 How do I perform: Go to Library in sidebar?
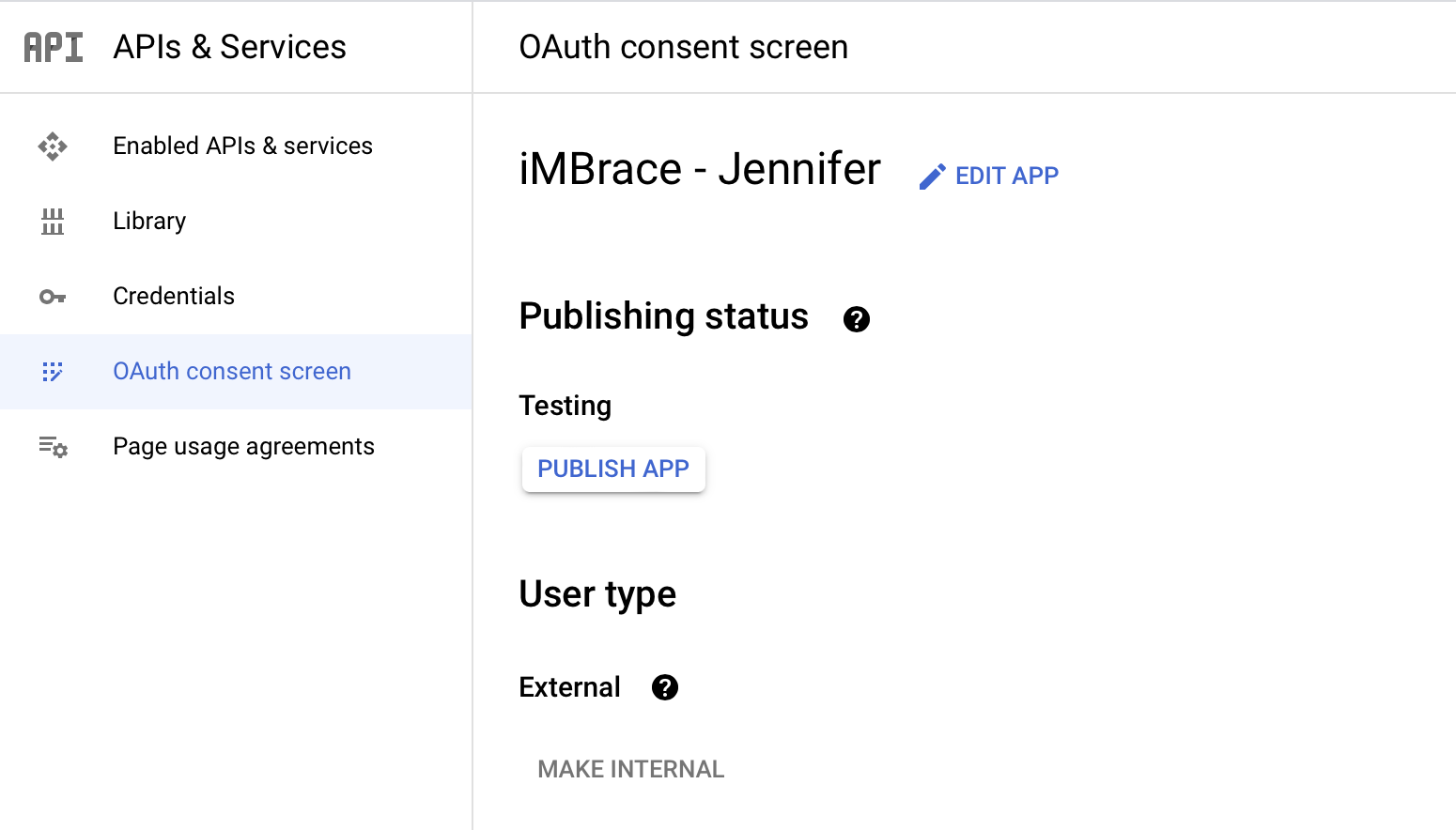236,222
